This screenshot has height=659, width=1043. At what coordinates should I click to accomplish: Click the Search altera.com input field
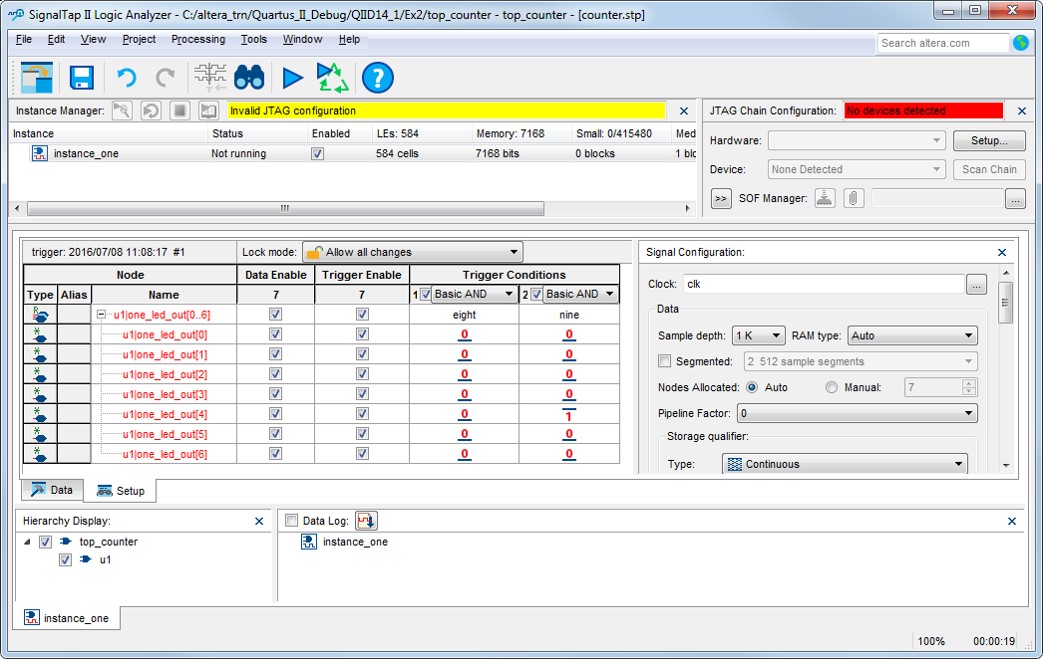tap(943, 43)
